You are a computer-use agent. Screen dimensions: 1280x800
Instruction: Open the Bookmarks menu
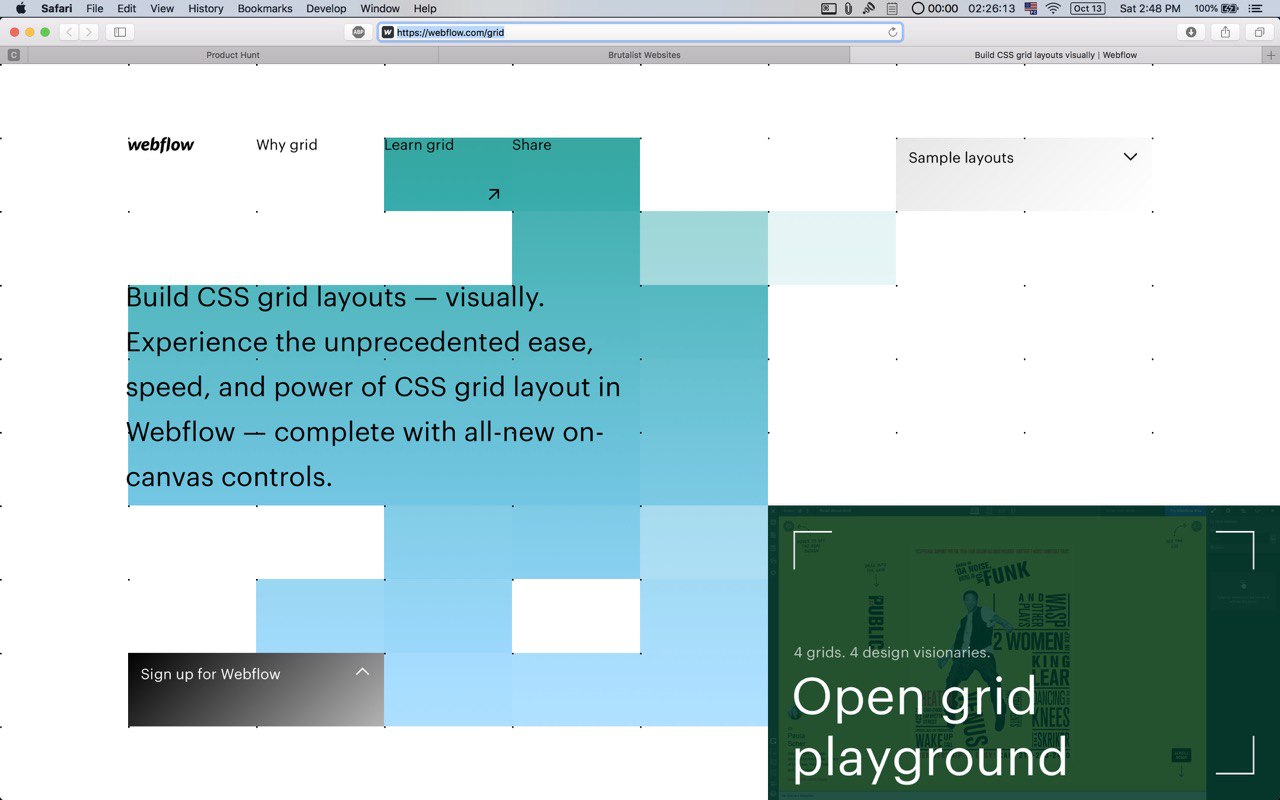pyautogui.click(x=265, y=8)
